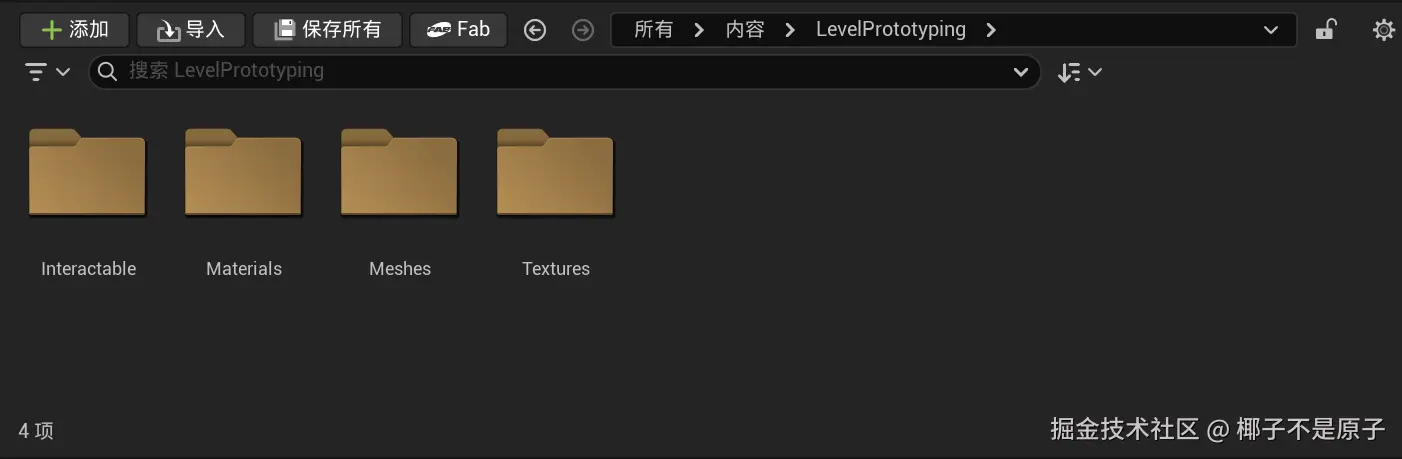This screenshot has height=459, width=1402.
Task: Open the filter options dropdown
Action: pos(47,72)
